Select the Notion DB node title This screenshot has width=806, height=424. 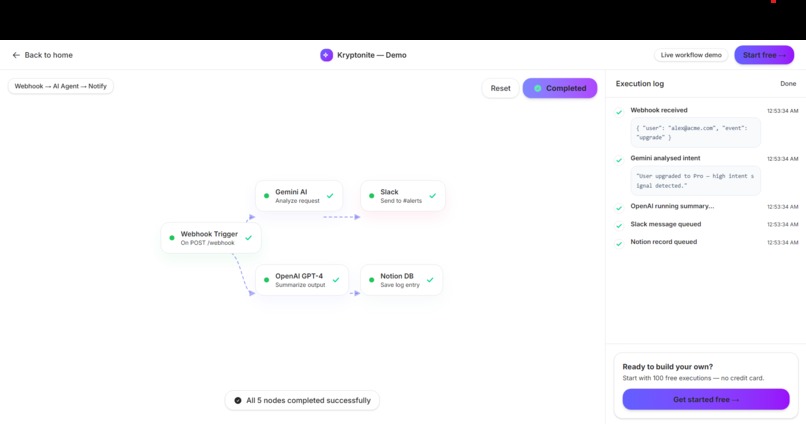click(x=397, y=276)
